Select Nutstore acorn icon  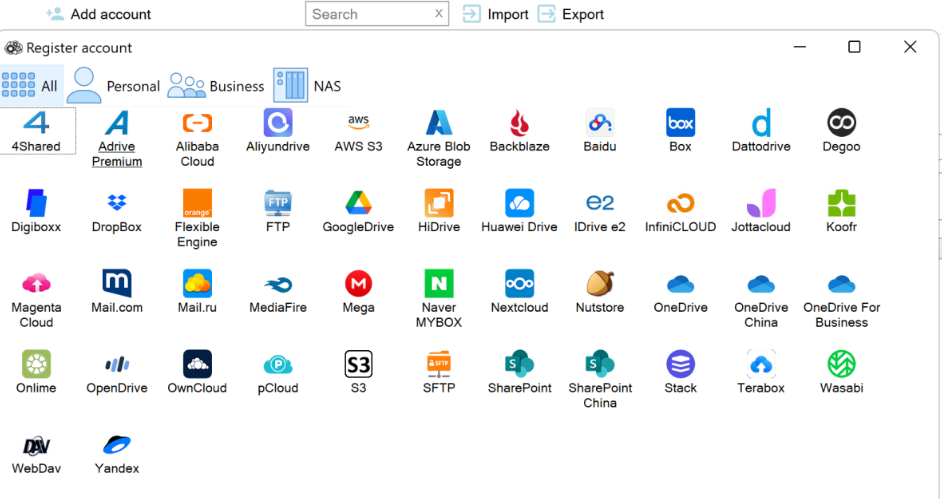tap(600, 292)
